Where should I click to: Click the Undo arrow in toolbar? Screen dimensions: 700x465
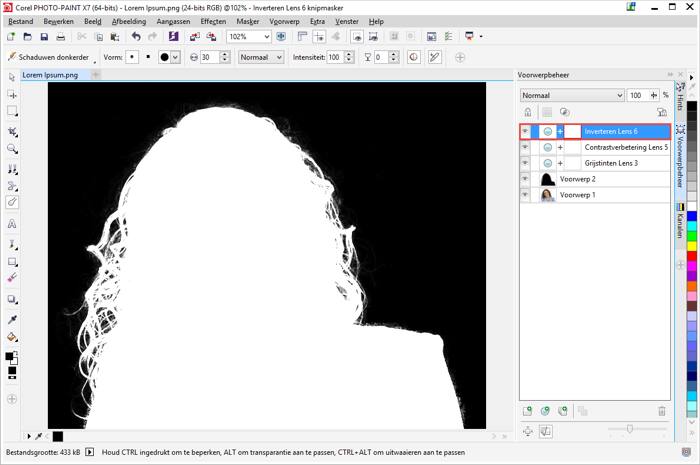pos(136,37)
